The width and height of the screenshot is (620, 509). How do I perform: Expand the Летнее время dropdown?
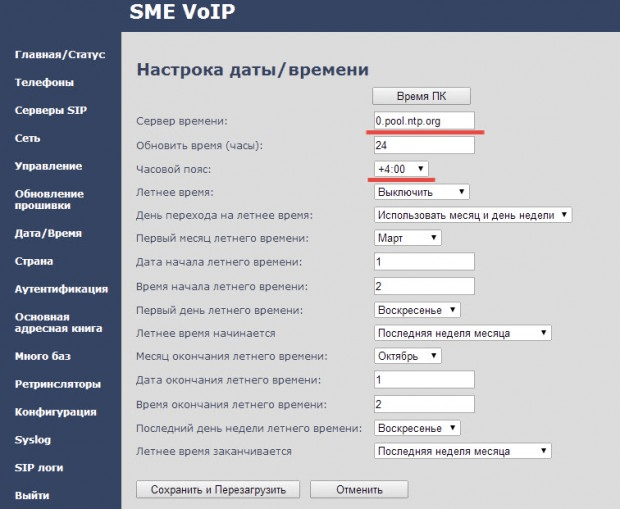coord(422,192)
